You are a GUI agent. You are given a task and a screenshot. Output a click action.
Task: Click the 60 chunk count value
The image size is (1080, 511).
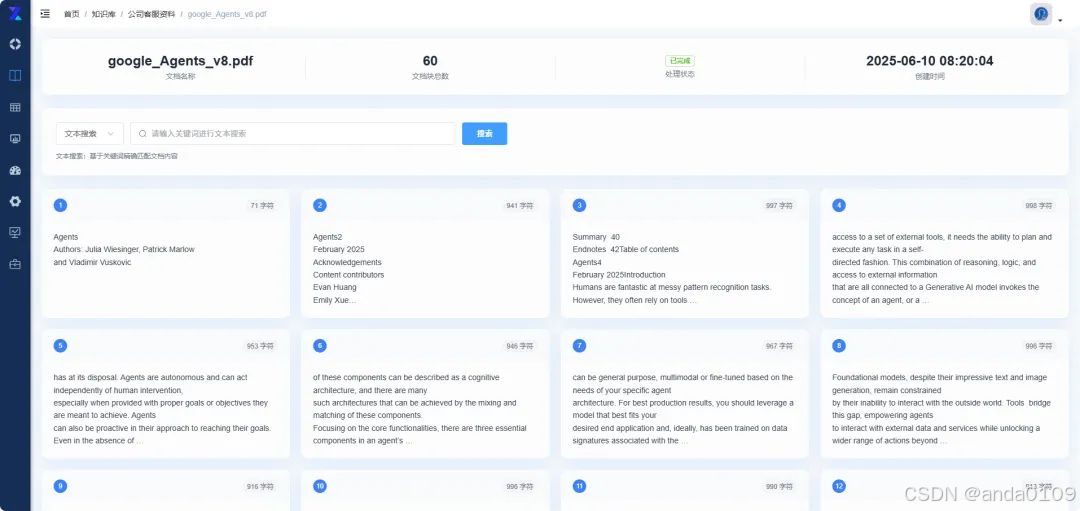click(430, 61)
